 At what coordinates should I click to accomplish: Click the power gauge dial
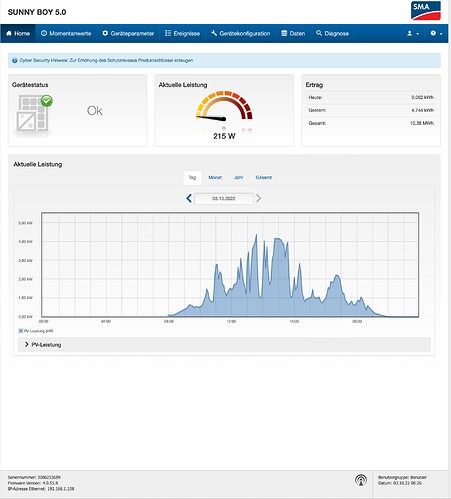(224, 106)
